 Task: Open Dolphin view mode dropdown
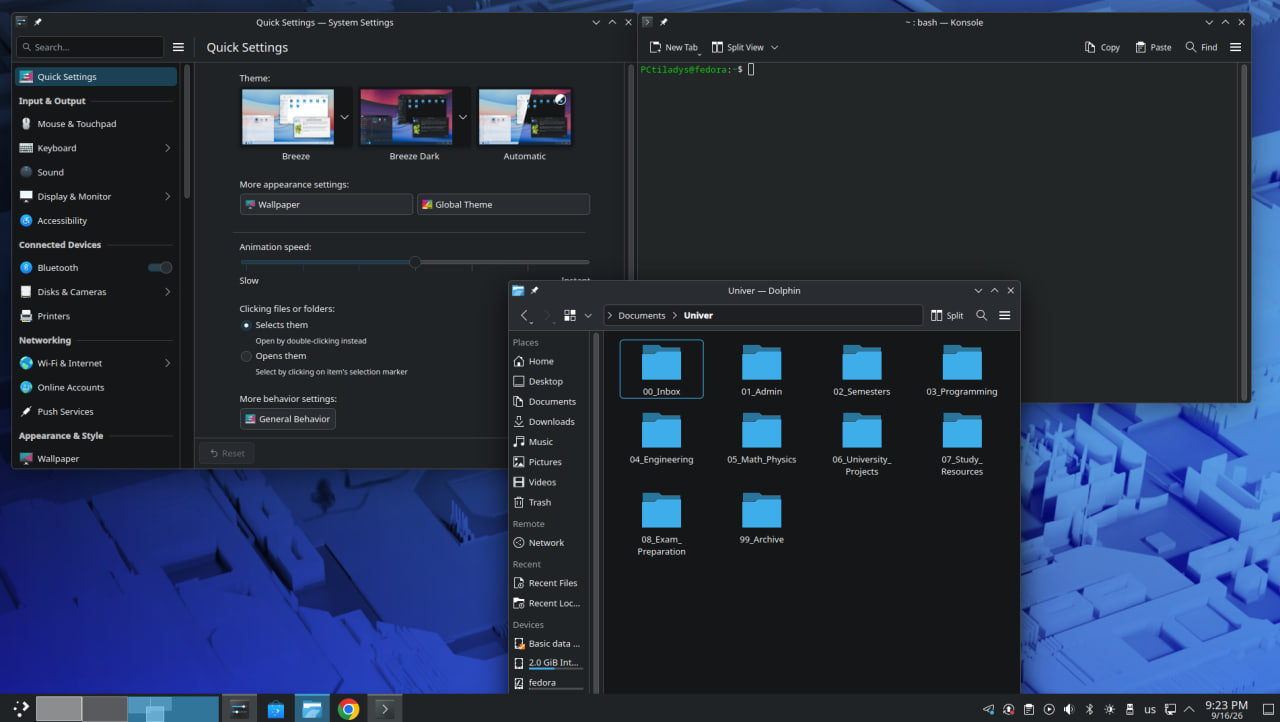(x=588, y=315)
